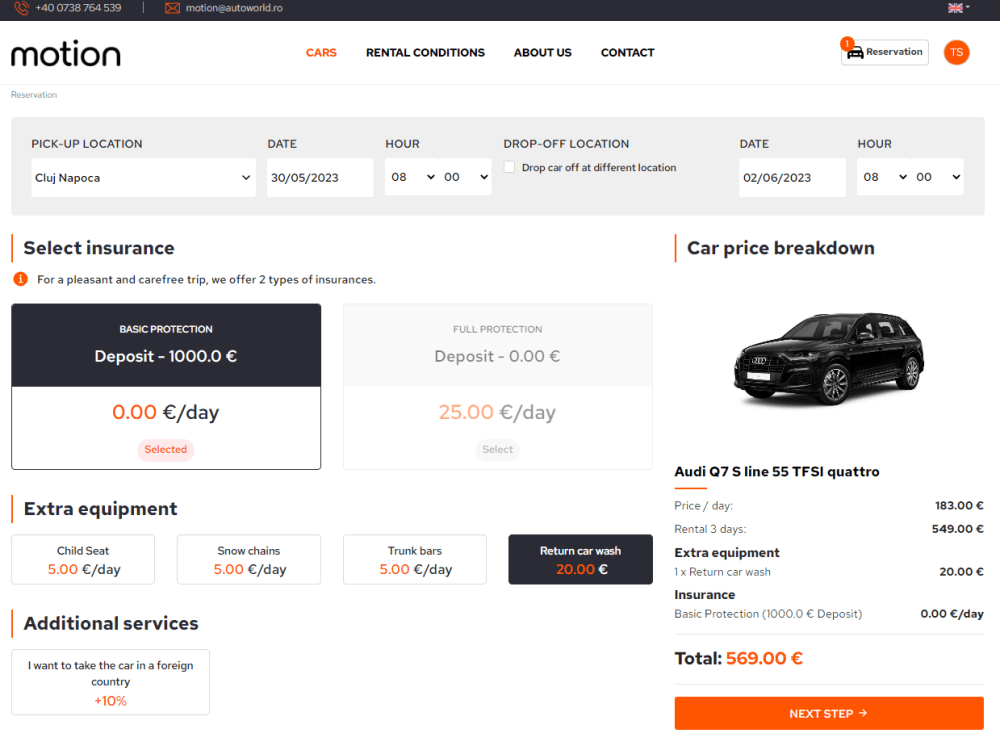Image resolution: width=1000 pixels, height=750 pixels.
Task: Click the drop-off date field 02/06/2023
Action: (792, 178)
